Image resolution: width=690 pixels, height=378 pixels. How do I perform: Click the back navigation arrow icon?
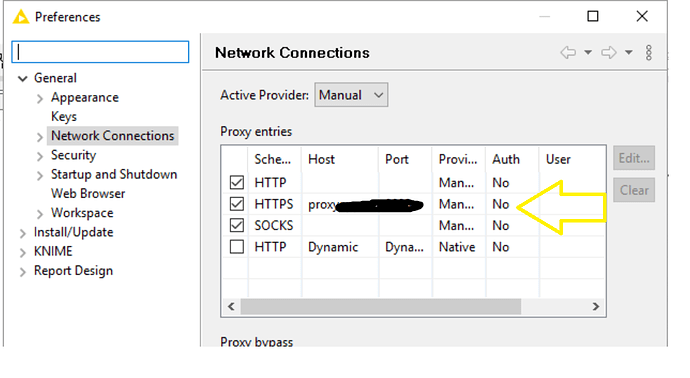(x=568, y=52)
